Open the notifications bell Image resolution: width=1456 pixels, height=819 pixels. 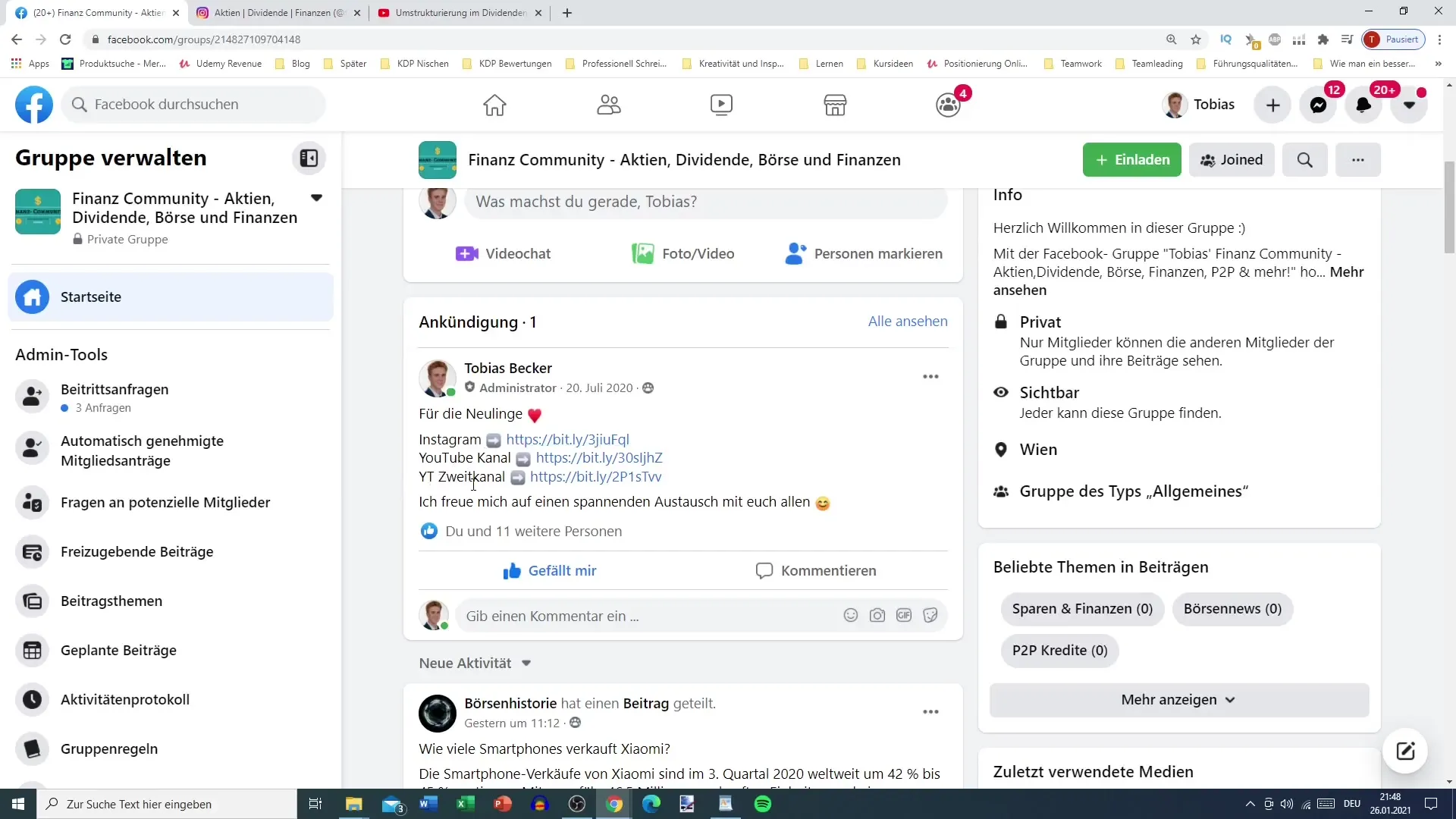coord(1363,105)
